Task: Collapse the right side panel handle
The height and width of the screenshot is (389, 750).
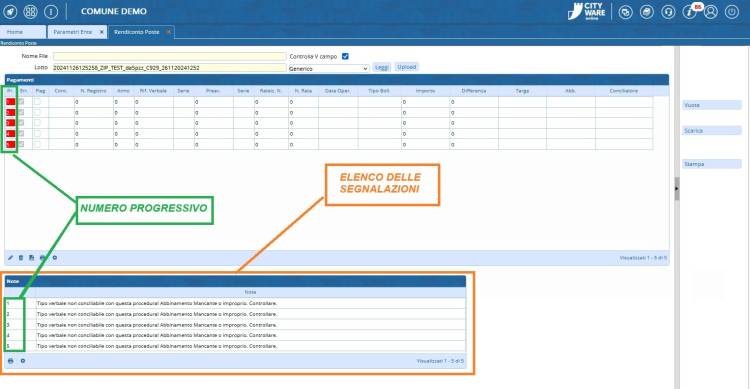Action: pos(677,189)
